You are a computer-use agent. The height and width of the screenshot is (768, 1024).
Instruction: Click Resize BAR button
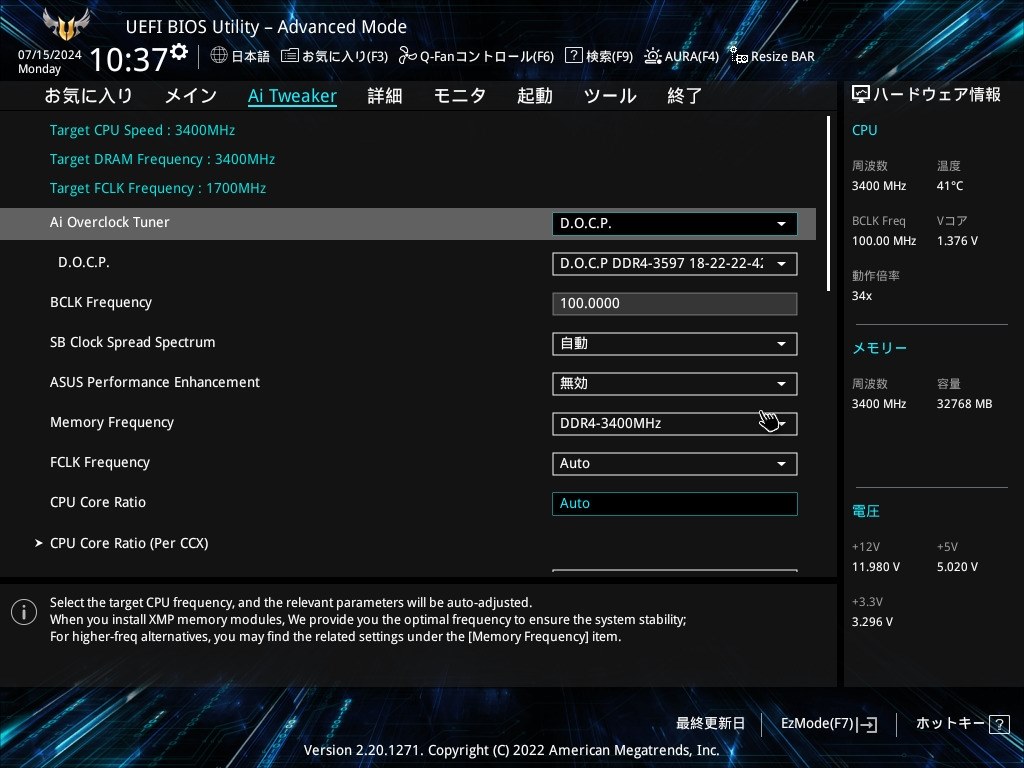click(772, 56)
